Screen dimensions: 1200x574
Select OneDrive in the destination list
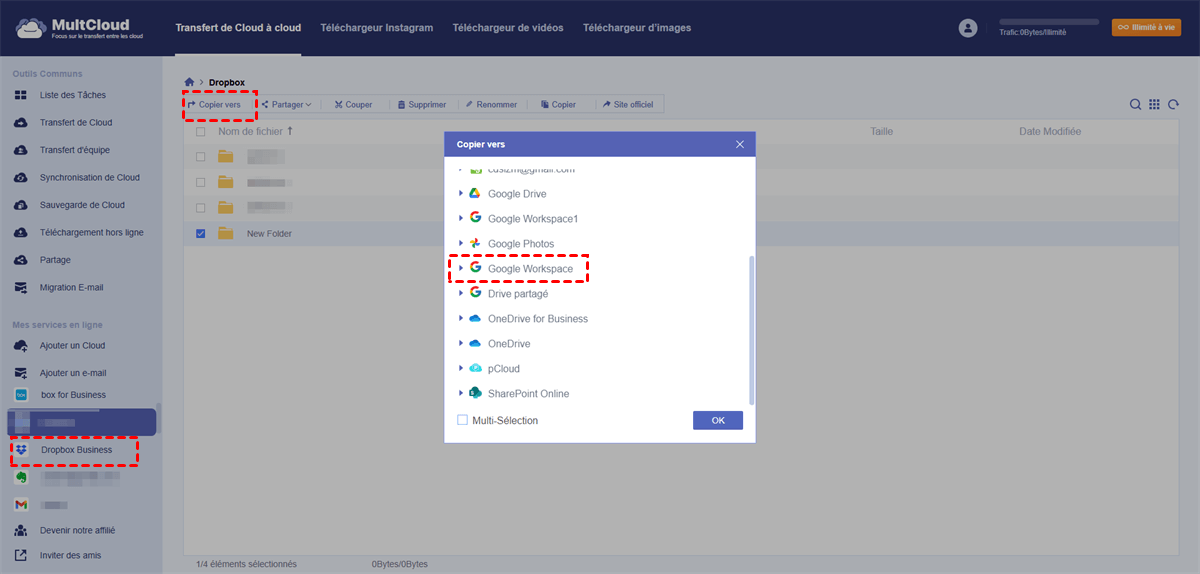coord(509,343)
